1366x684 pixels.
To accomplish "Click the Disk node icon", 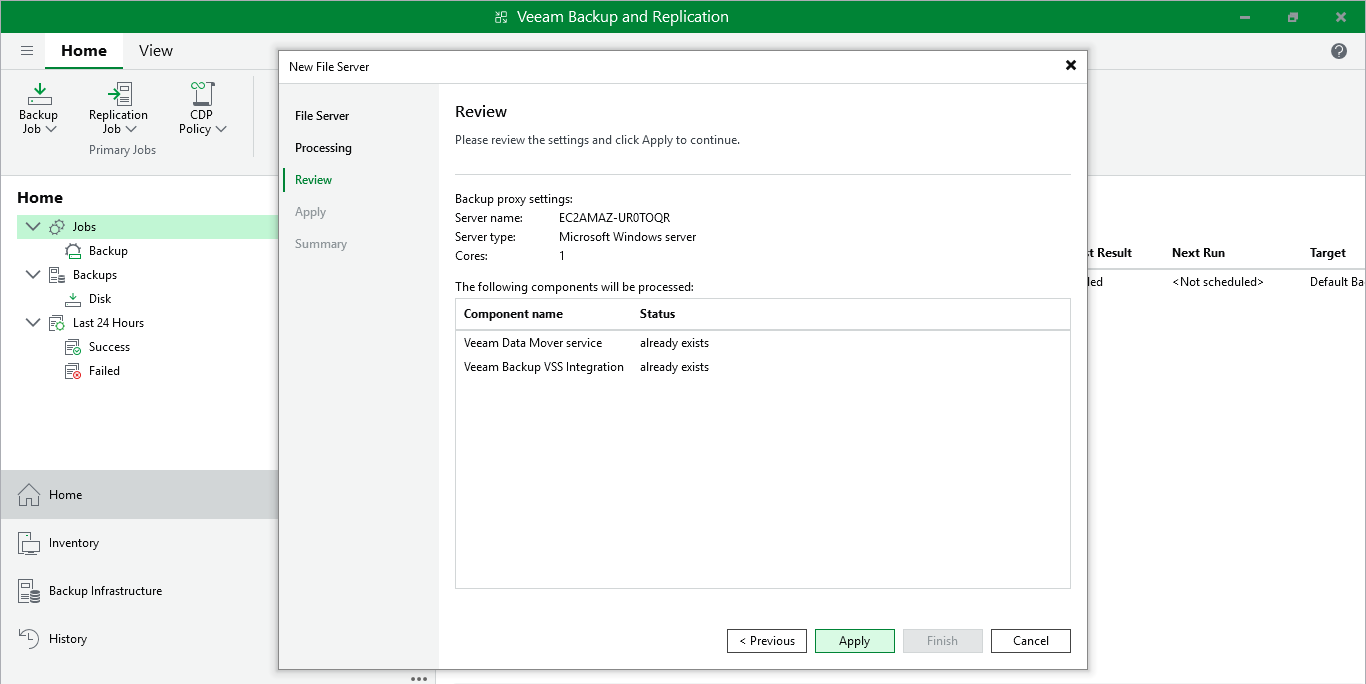I will pos(73,299).
